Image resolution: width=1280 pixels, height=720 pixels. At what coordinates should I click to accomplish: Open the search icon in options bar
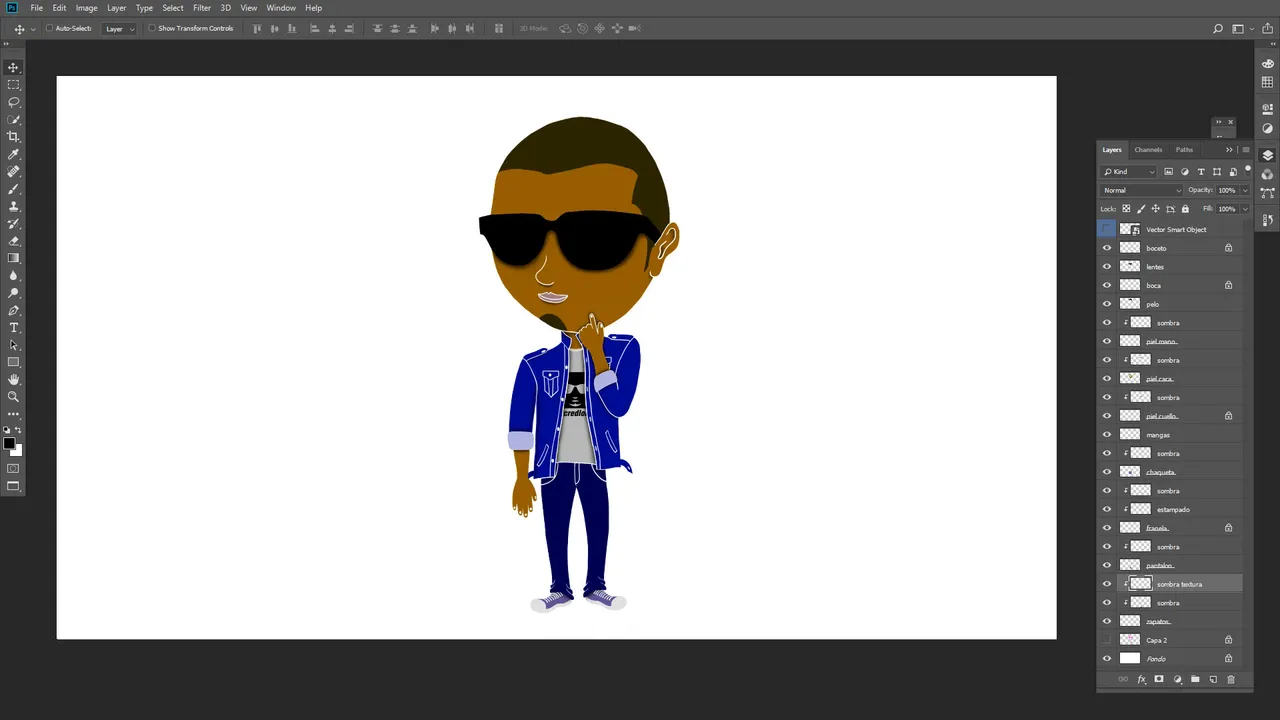[1217, 28]
